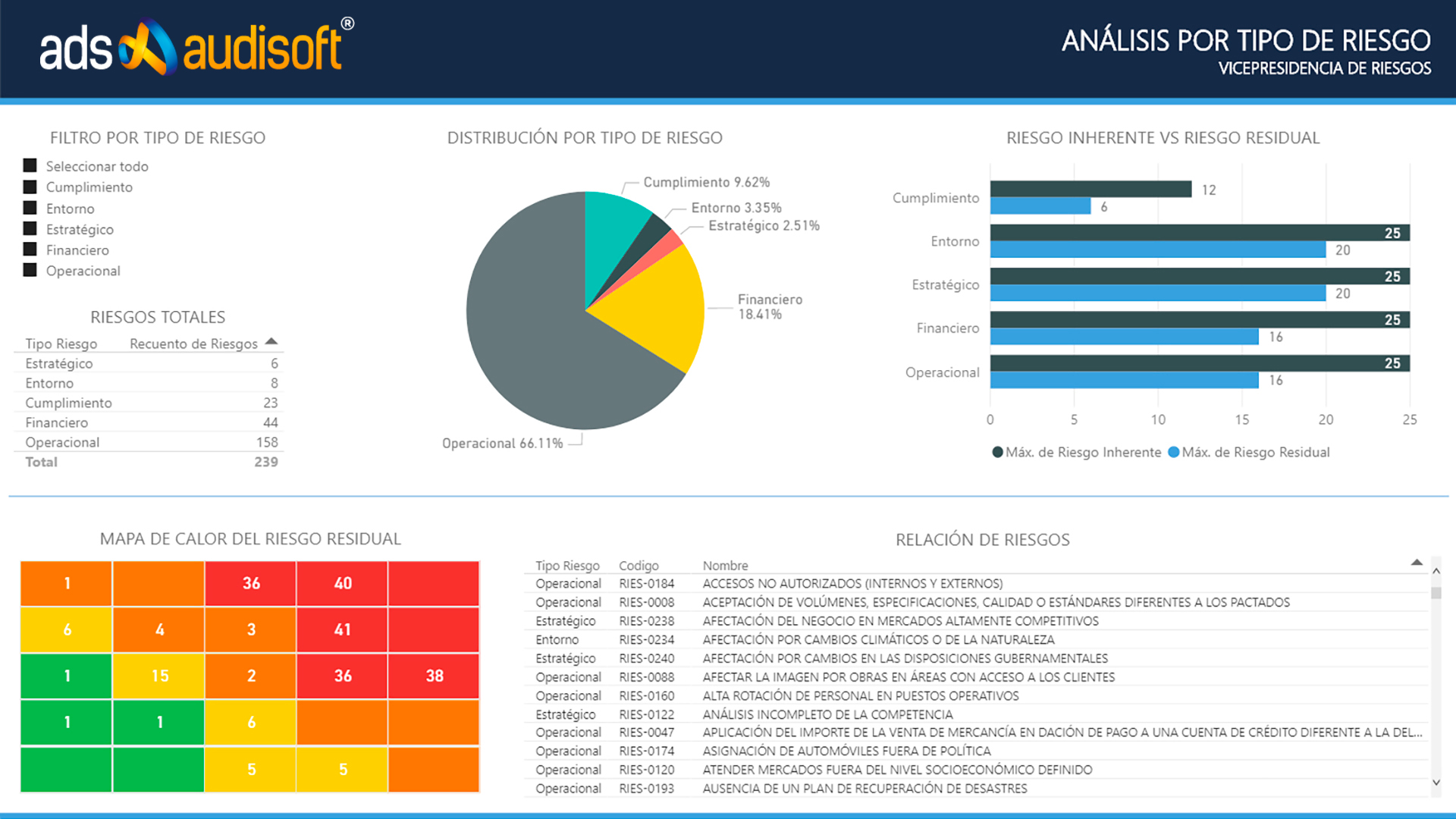Click the Cumplimiento 9.62% label

point(706,182)
